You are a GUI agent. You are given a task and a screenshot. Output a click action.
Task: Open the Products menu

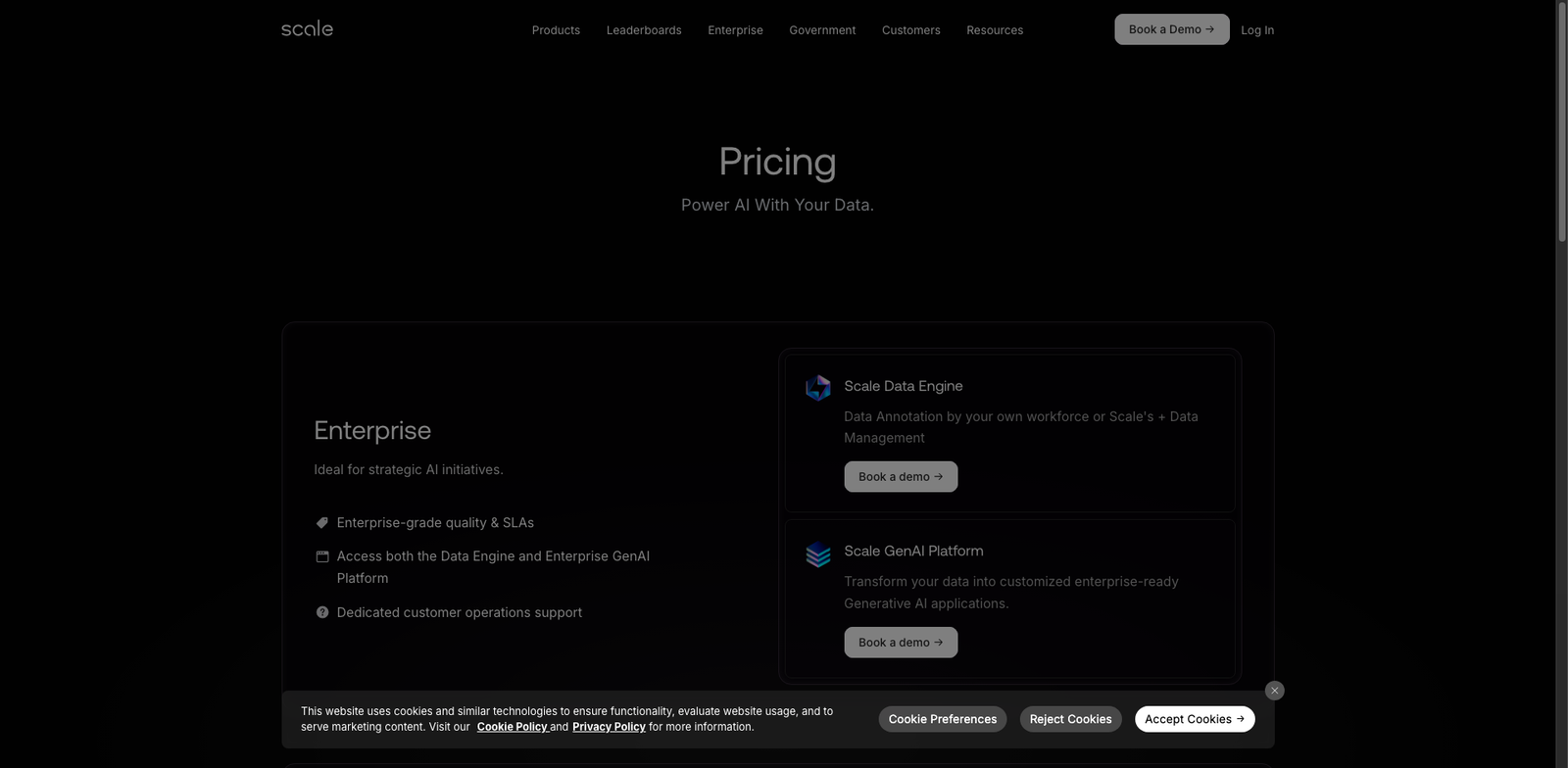click(x=556, y=30)
